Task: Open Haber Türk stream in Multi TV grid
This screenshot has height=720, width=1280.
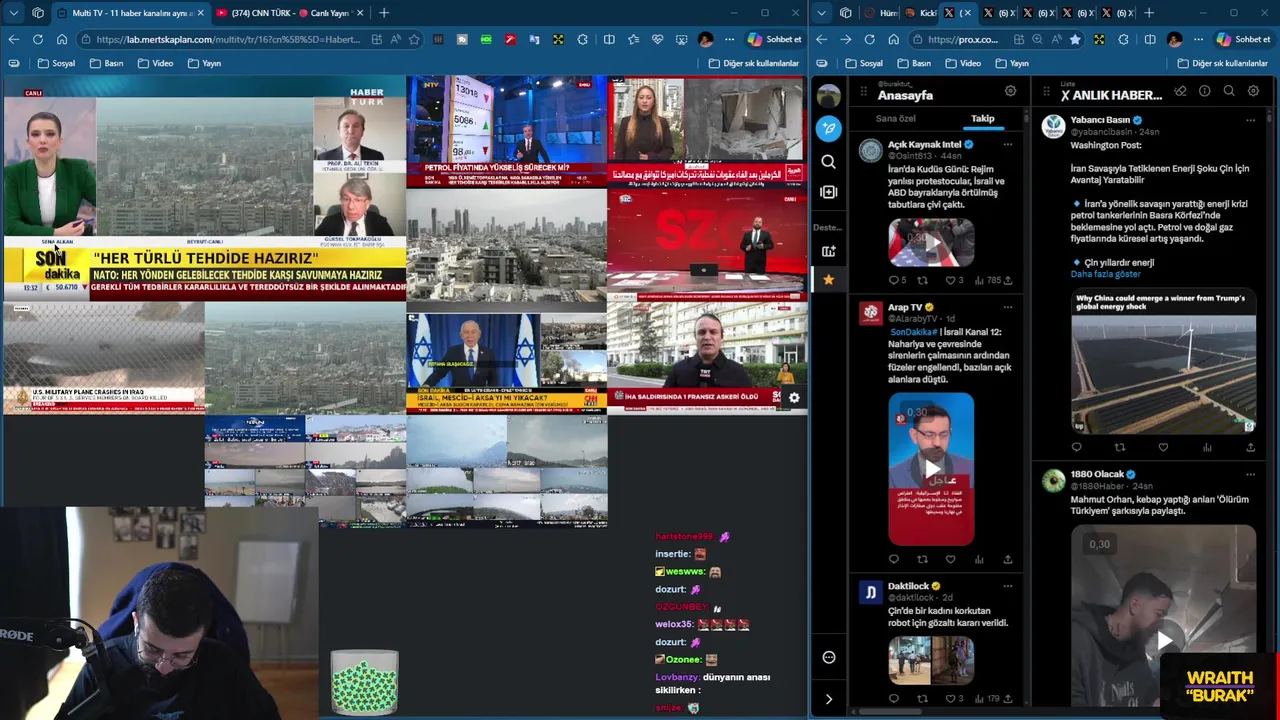Action: (204, 188)
